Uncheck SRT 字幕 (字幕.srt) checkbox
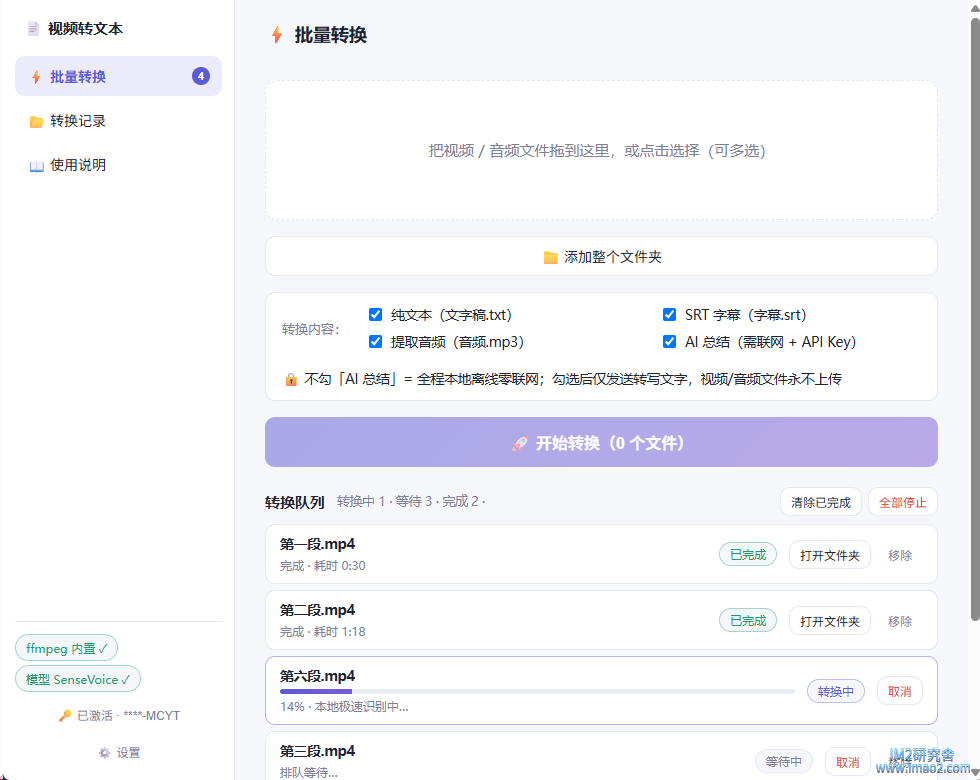Image resolution: width=980 pixels, height=780 pixels. 669,314
